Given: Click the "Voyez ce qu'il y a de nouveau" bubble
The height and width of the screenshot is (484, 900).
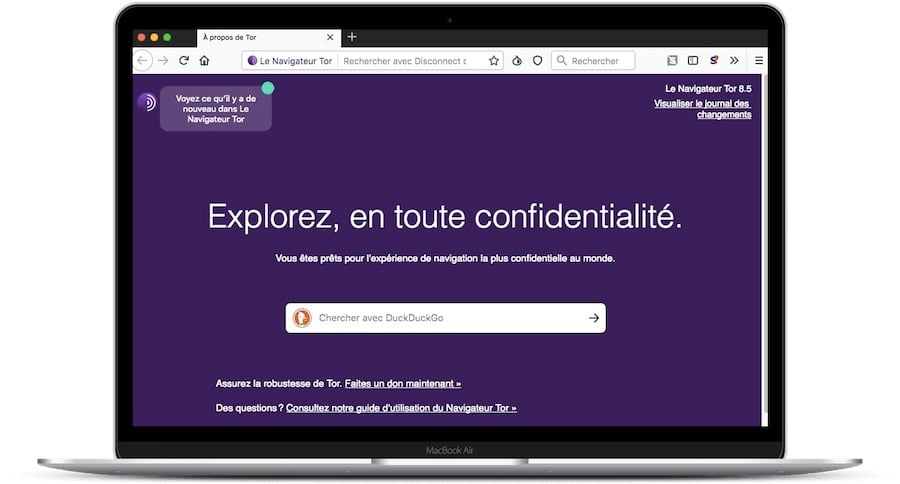Looking at the screenshot, I should [216, 109].
